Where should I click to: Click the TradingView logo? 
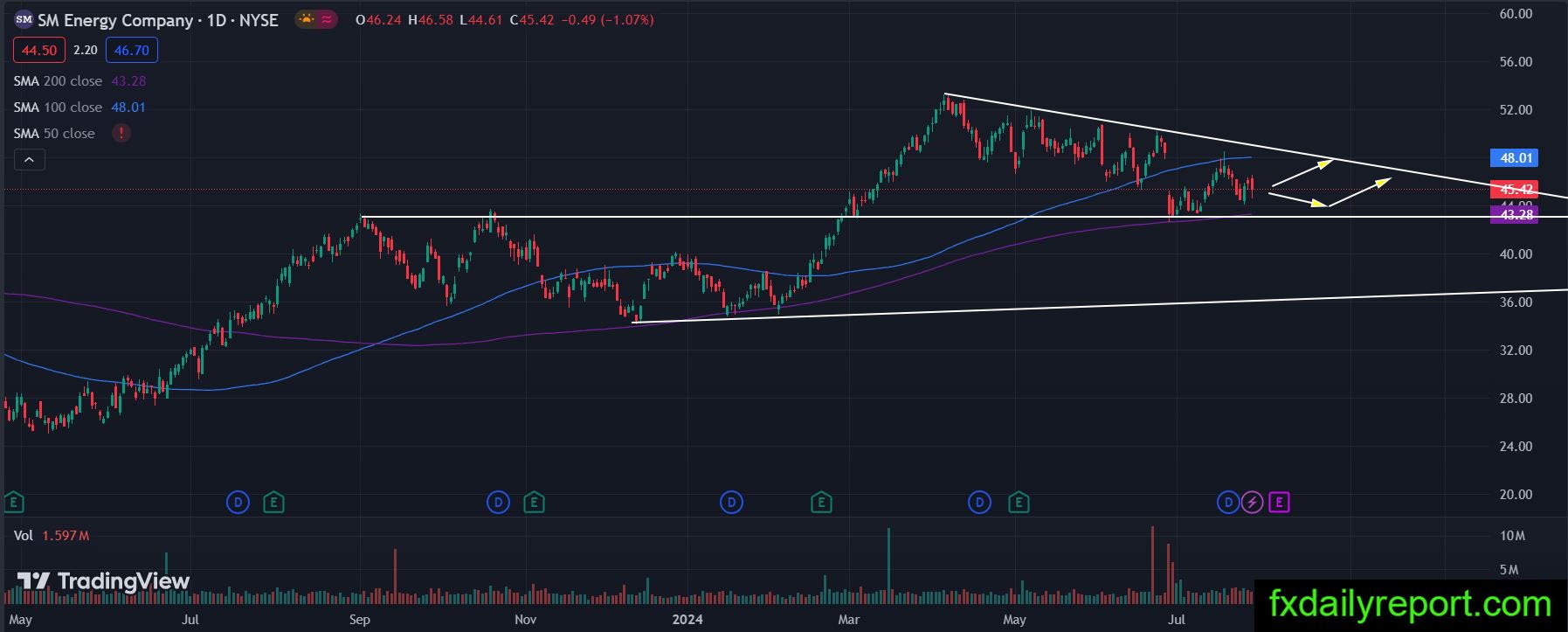click(103, 581)
